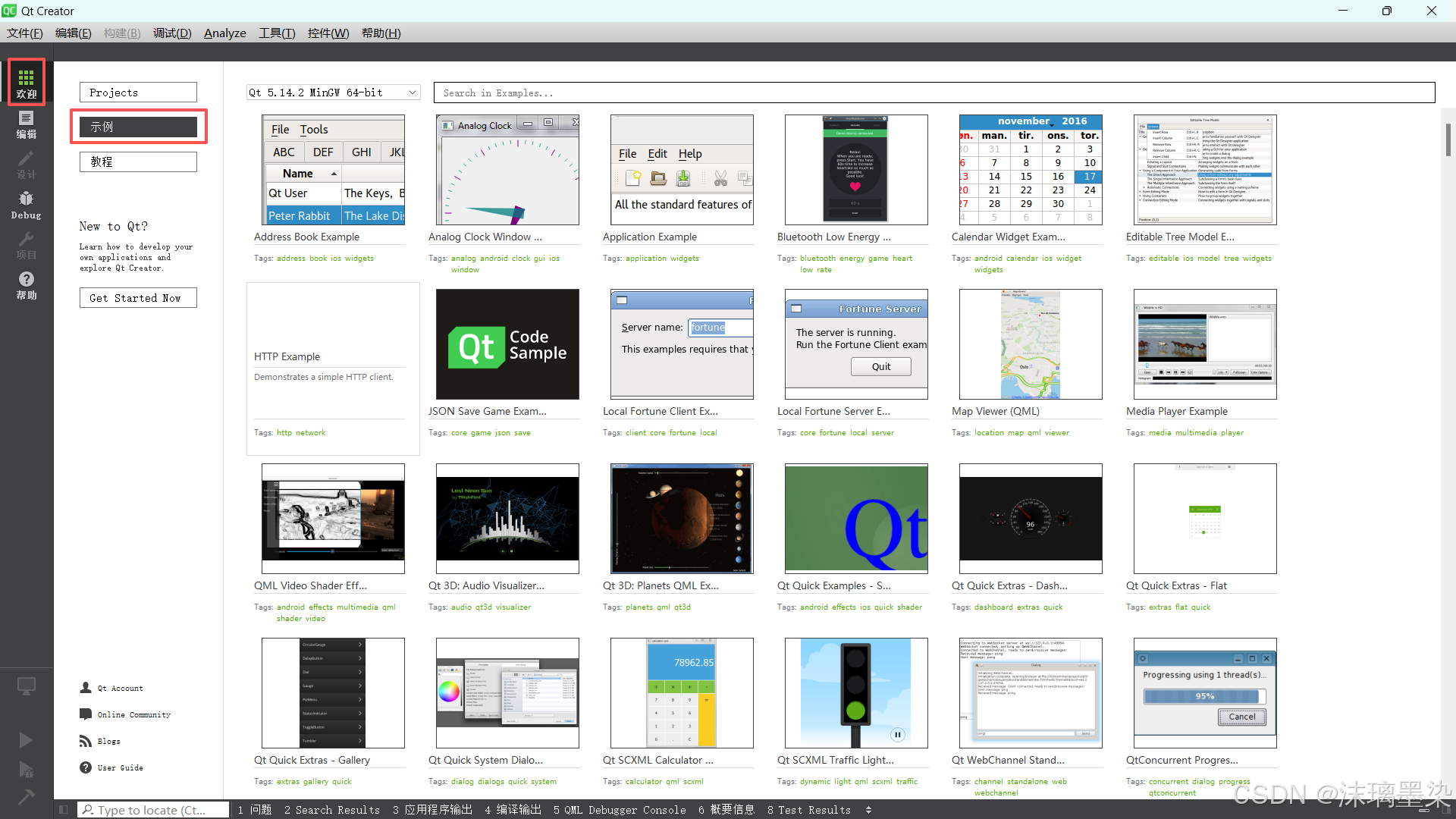1456x819 pixels.
Task: Open the Online Community link
Action: (x=125, y=715)
